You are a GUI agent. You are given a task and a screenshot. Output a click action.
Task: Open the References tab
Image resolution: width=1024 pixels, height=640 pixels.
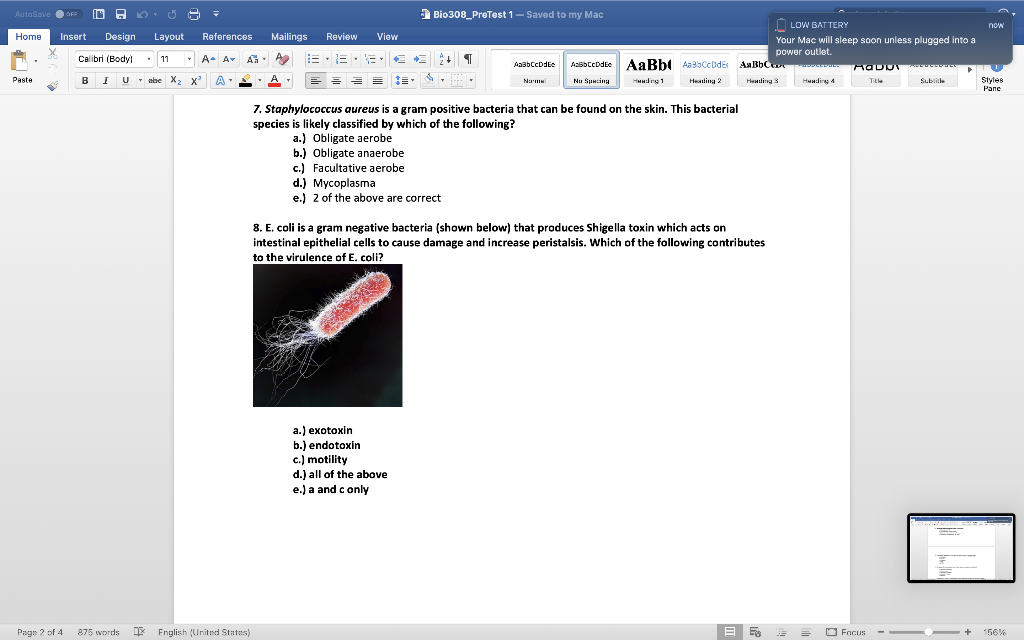pyautogui.click(x=227, y=37)
